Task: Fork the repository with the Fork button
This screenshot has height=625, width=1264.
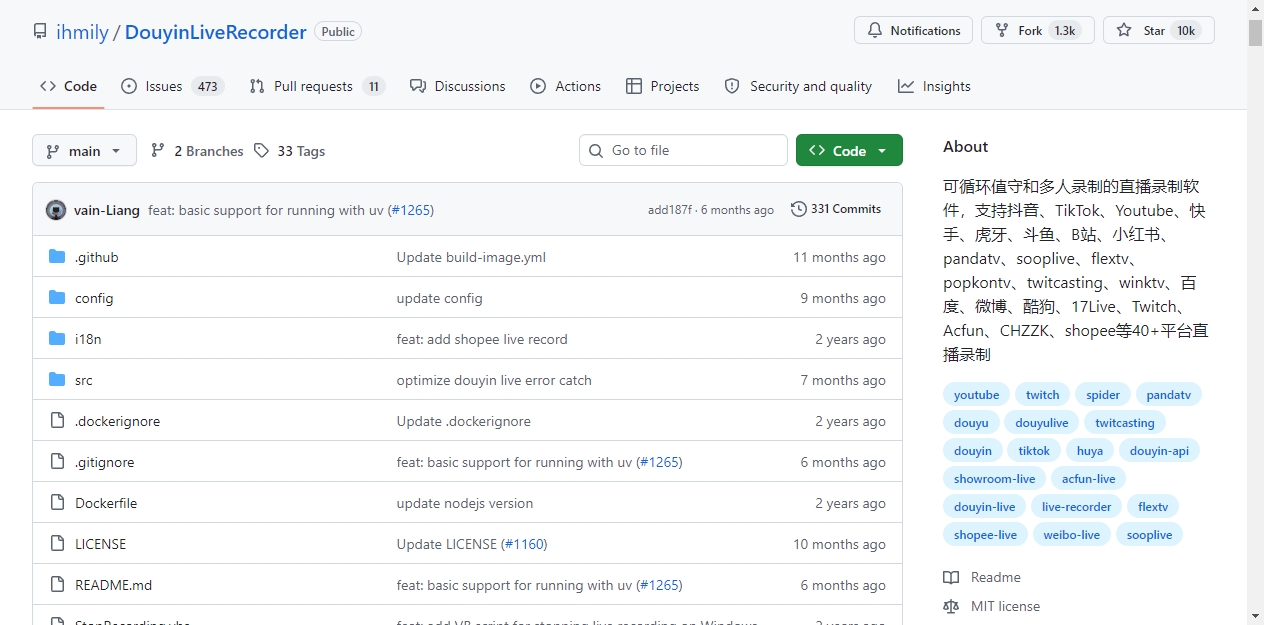Action: pos(1038,30)
